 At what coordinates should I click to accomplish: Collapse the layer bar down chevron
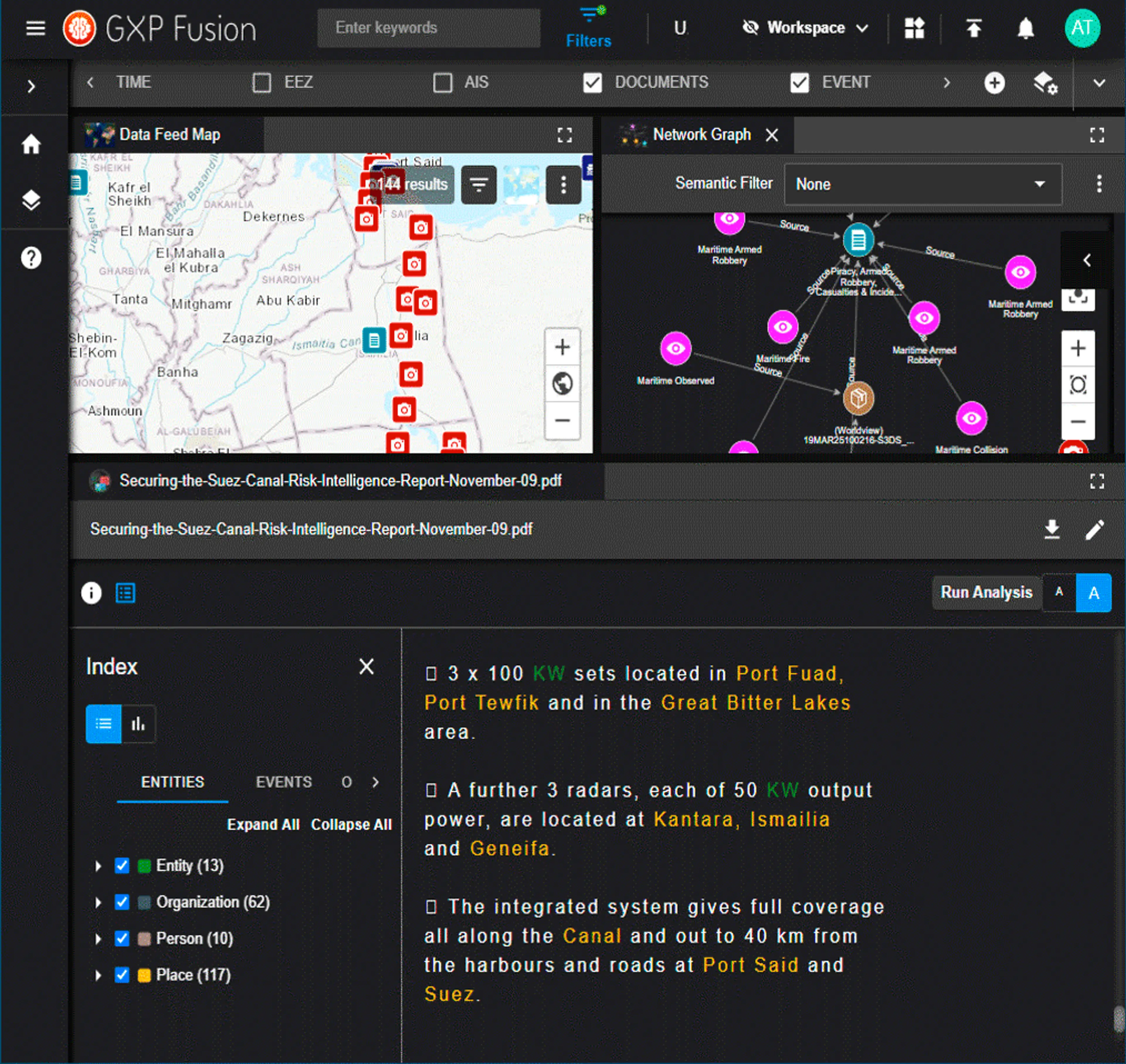pos(1099,83)
